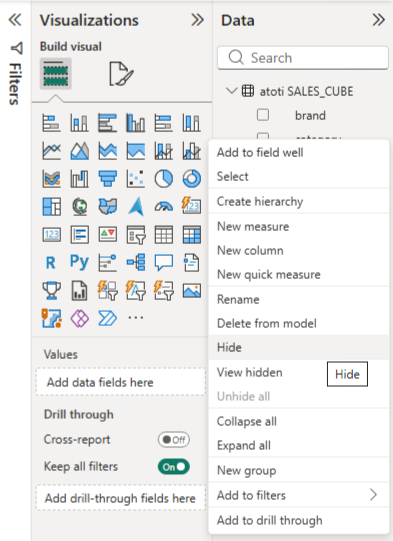Collapse the Data pane
The height and width of the screenshot is (541, 393).
pyautogui.click(x=379, y=20)
